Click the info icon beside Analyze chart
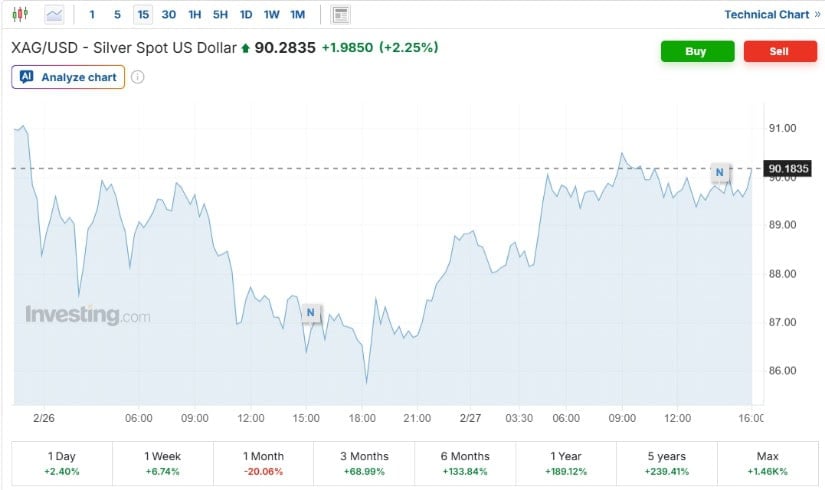The image size is (825, 490). point(138,77)
